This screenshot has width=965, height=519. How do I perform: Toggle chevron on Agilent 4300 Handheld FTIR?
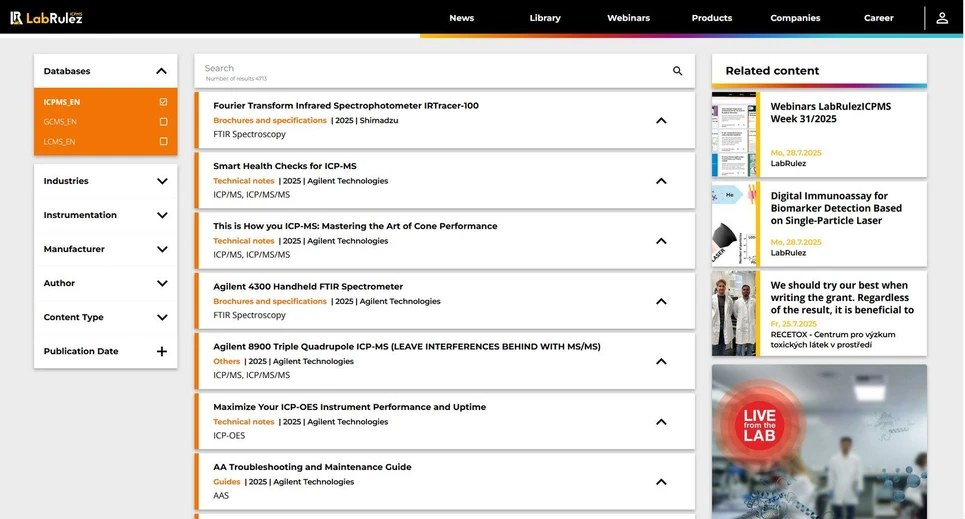(661, 302)
